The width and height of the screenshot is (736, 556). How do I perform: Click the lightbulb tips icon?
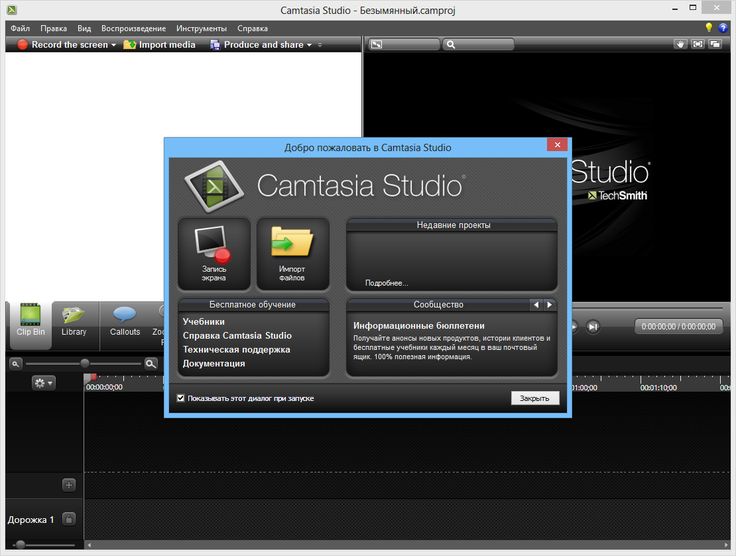708,28
